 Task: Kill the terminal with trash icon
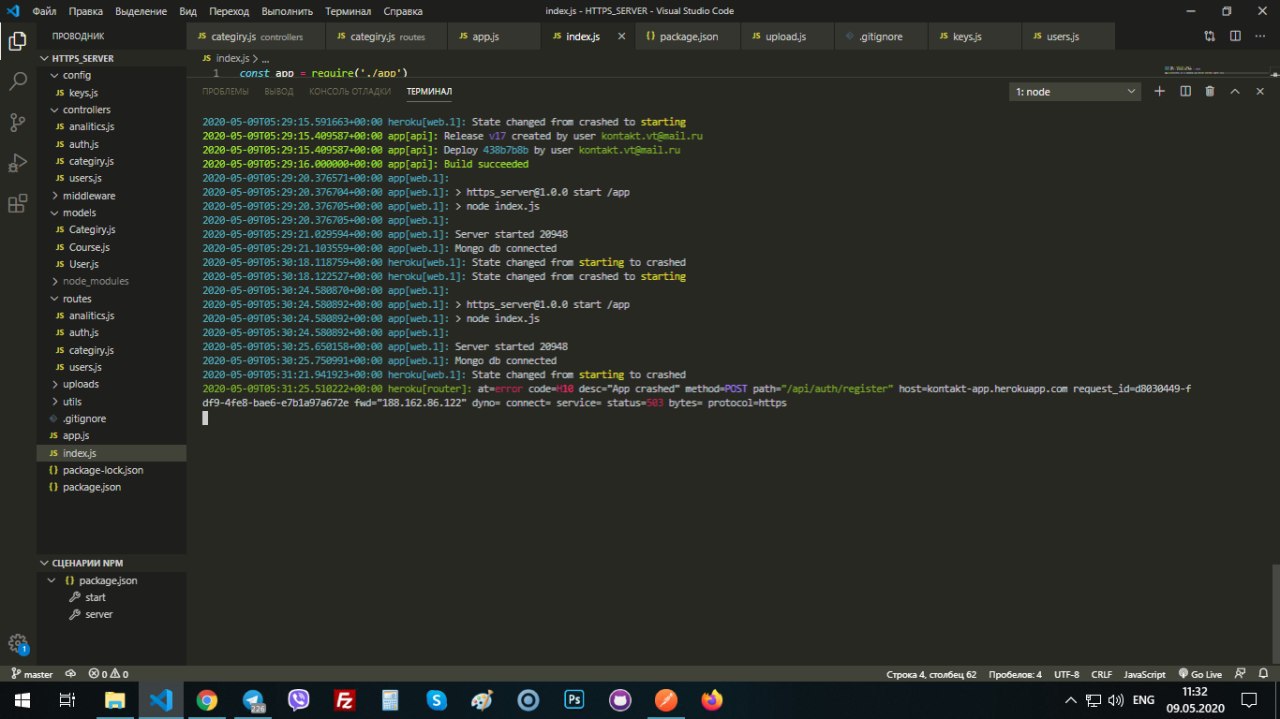click(x=1210, y=91)
